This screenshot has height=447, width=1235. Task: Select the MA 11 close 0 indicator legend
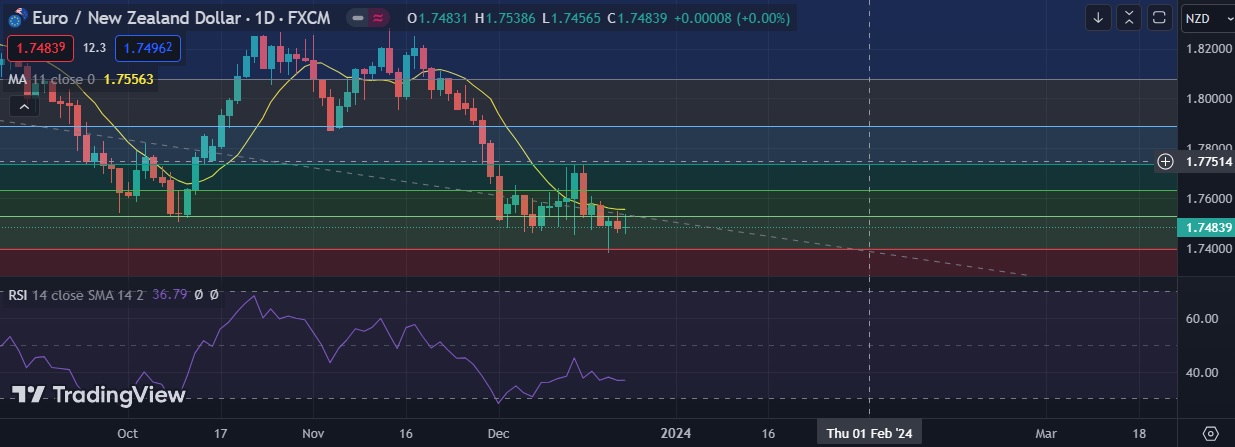click(x=51, y=78)
